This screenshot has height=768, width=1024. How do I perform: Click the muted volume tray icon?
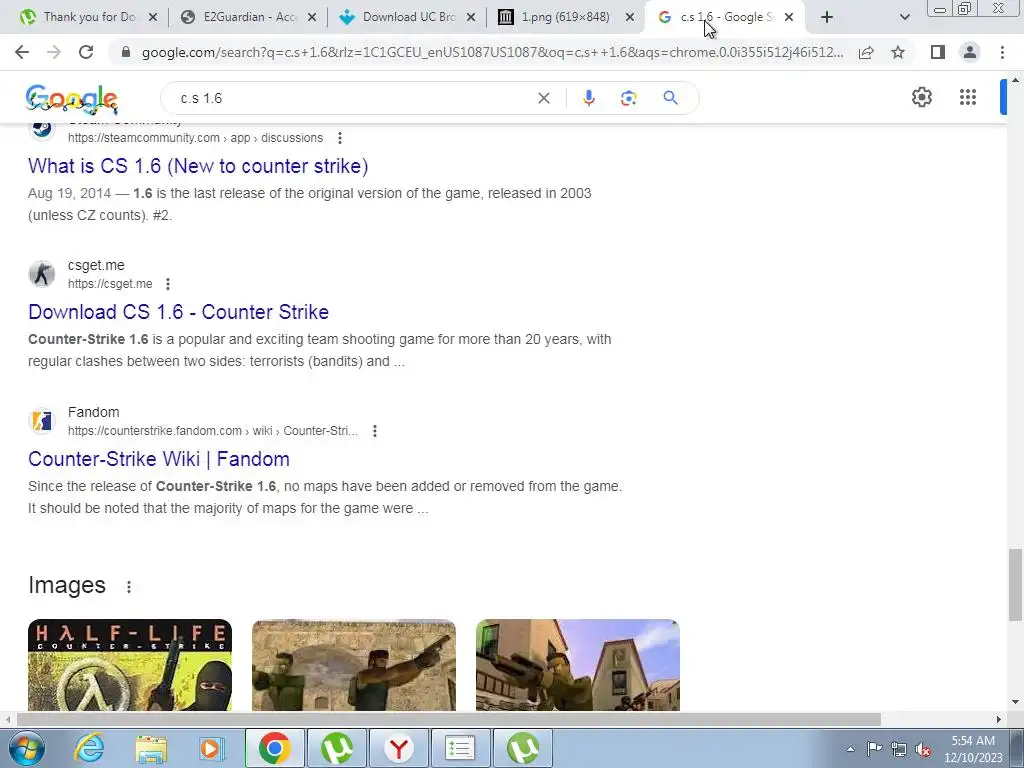click(x=923, y=749)
